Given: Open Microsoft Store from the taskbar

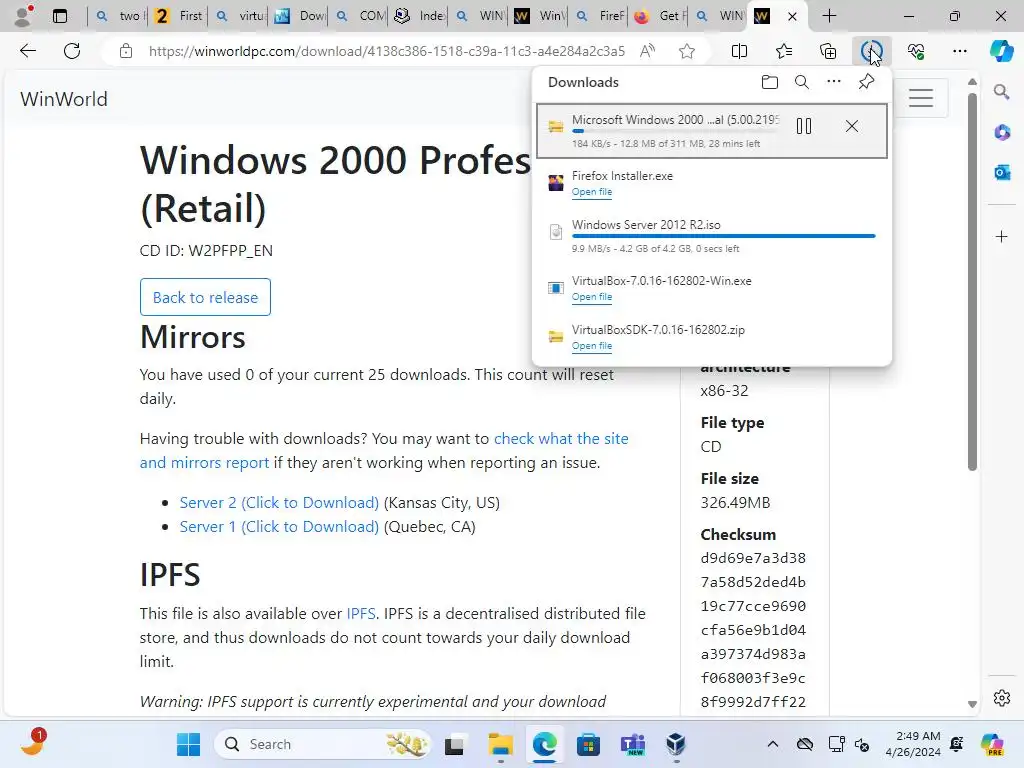Looking at the screenshot, I should click(588, 744).
